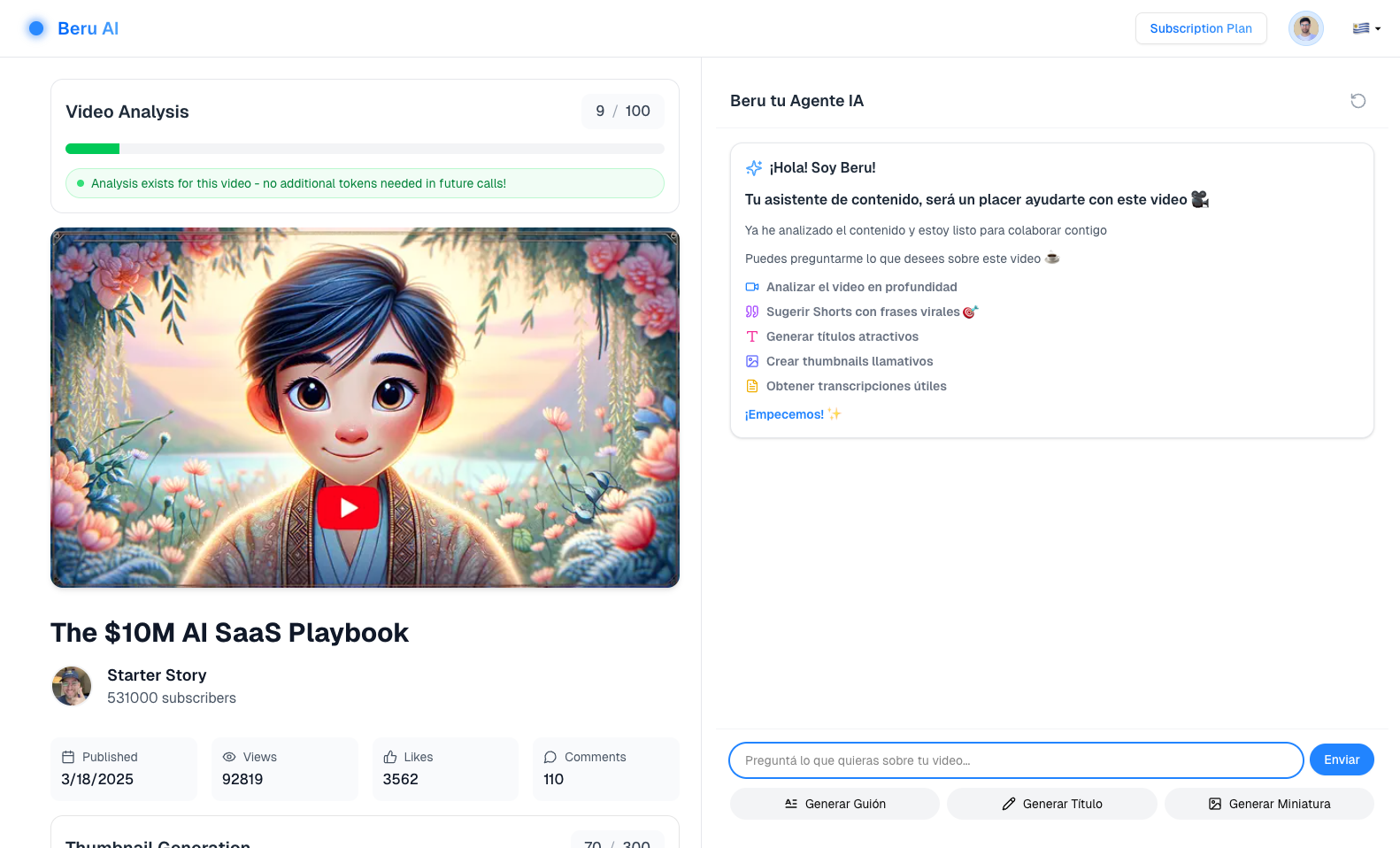This screenshot has height=848, width=1400.
Task: Click the video thumbnail image
Action: (x=365, y=408)
